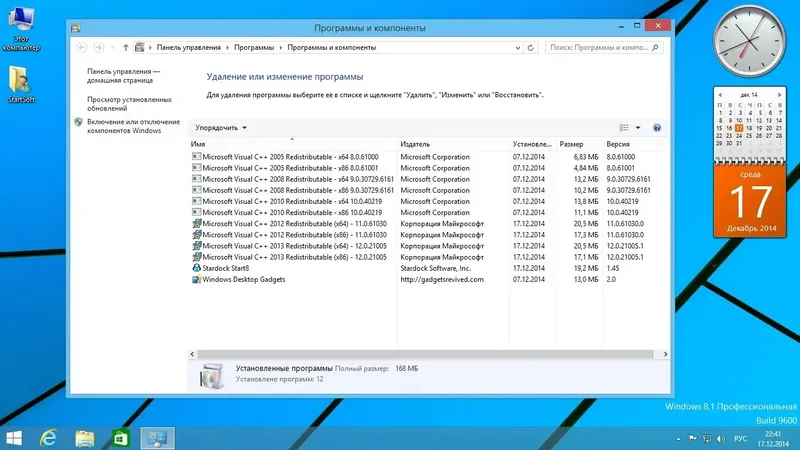
Task: Click http://gadgetsrevived.com publisher cell
Action: (x=442, y=280)
